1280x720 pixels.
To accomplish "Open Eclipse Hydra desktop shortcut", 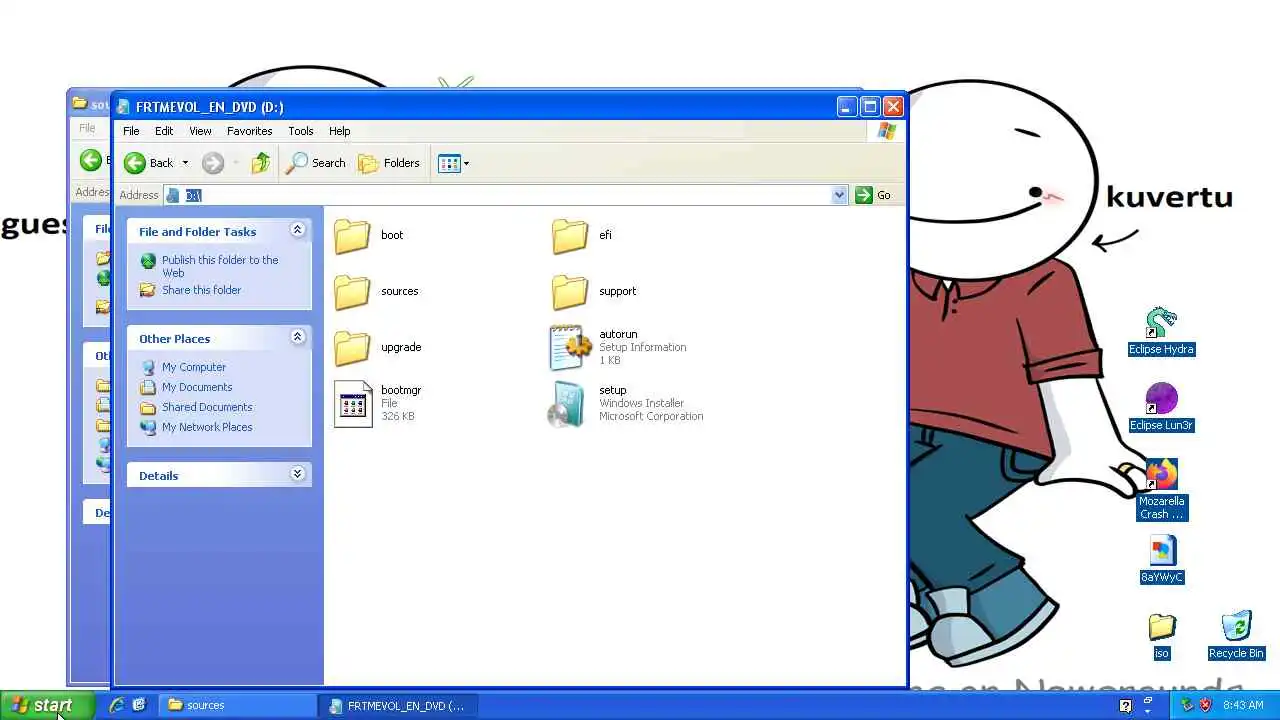I will (1161, 332).
